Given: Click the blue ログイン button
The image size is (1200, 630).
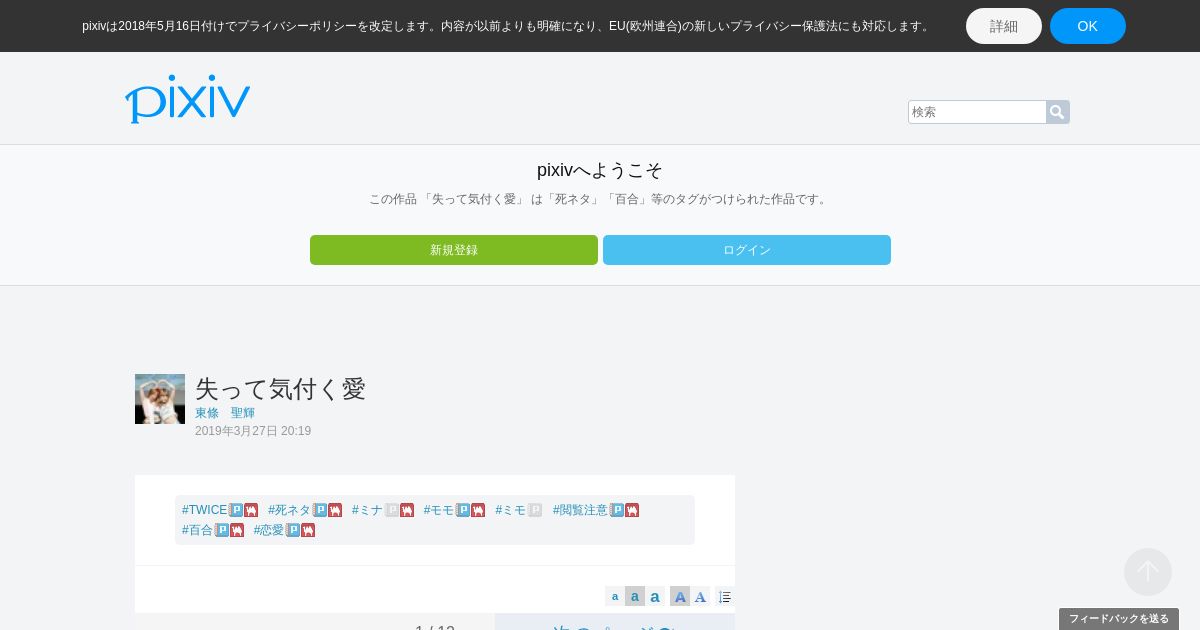Looking at the screenshot, I should coord(747,250).
